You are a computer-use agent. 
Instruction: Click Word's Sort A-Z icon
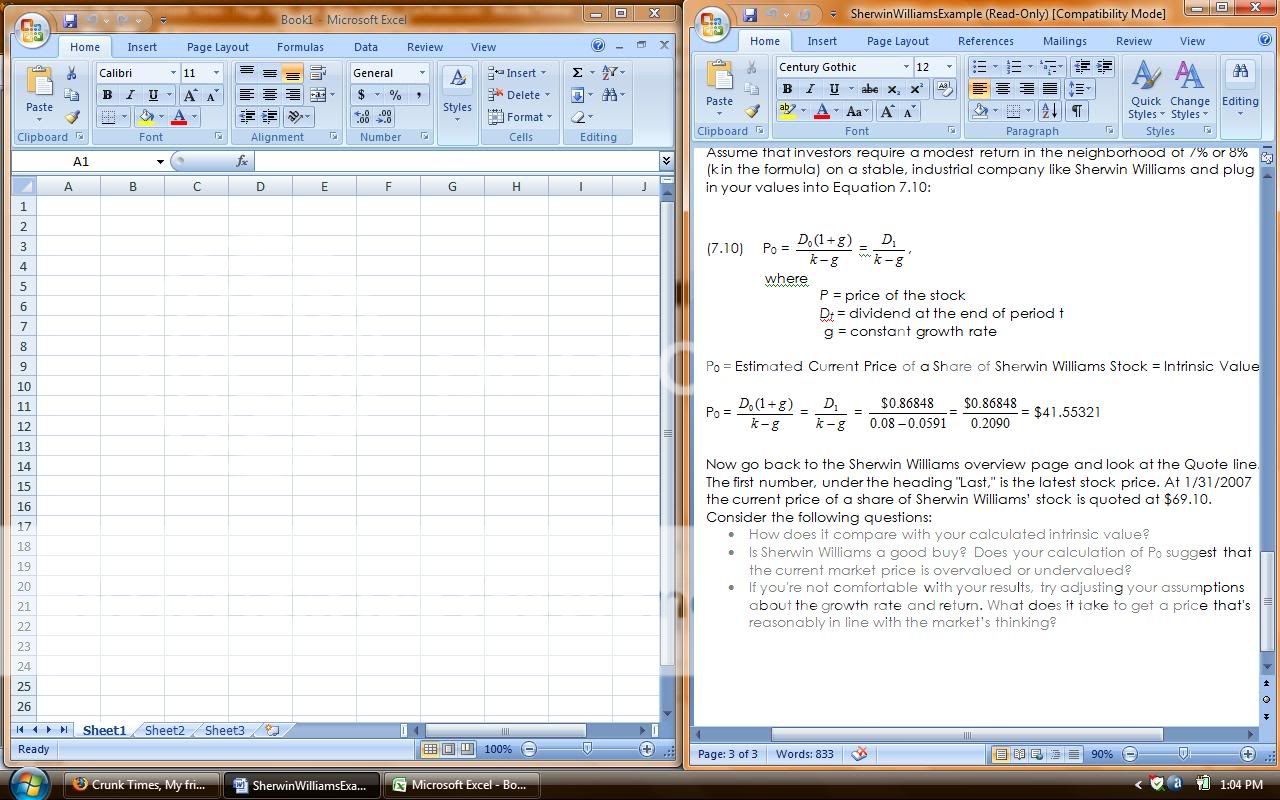(x=1050, y=111)
